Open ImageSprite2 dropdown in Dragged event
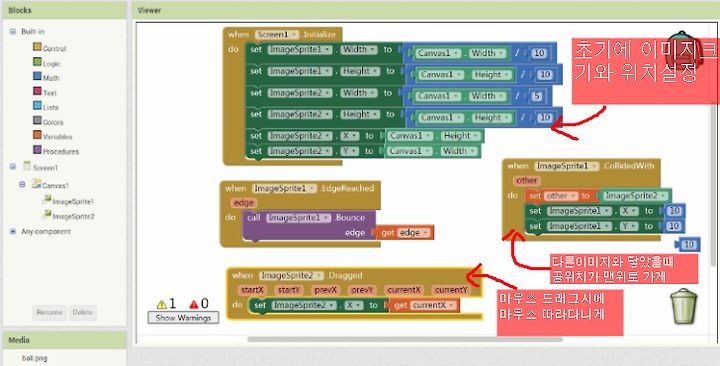 pyautogui.click(x=291, y=275)
